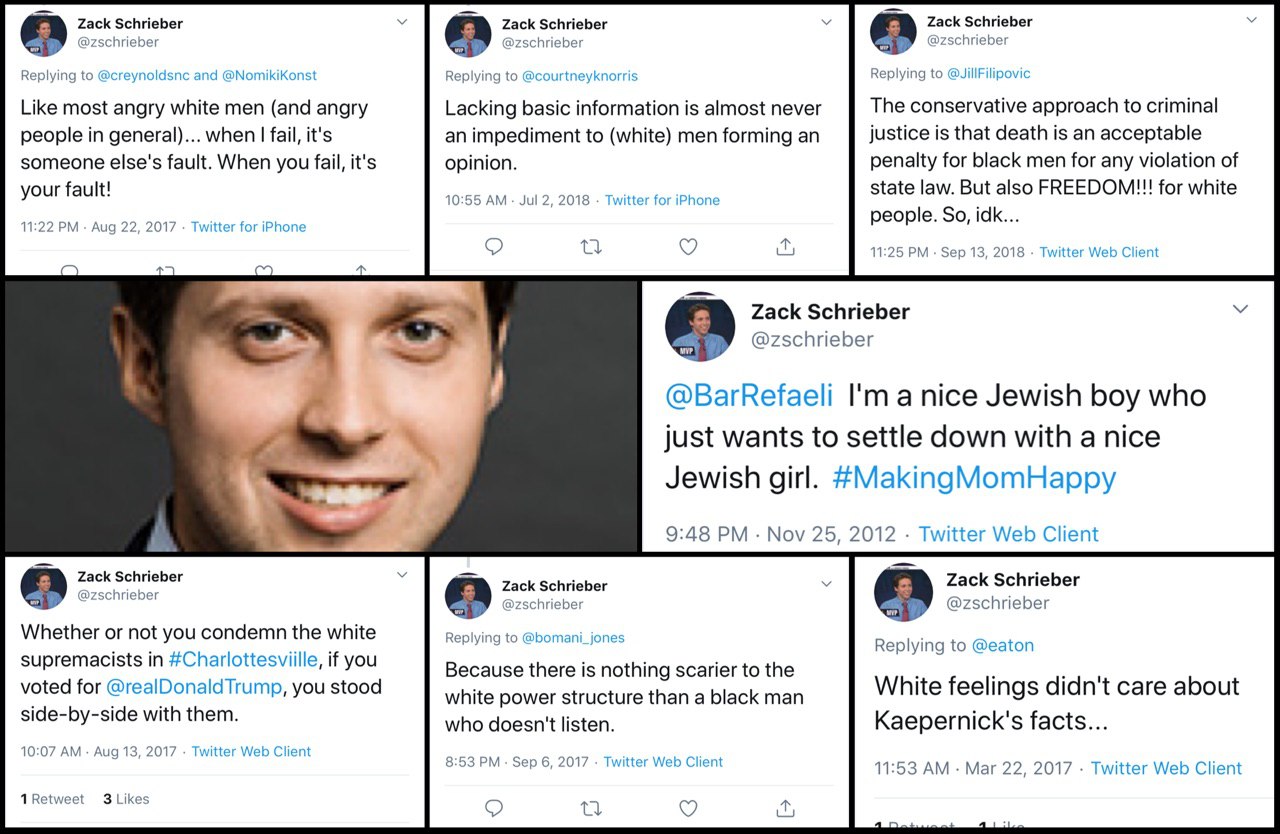Retweet the tweet replying to @bomani_jones

[591, 807]
